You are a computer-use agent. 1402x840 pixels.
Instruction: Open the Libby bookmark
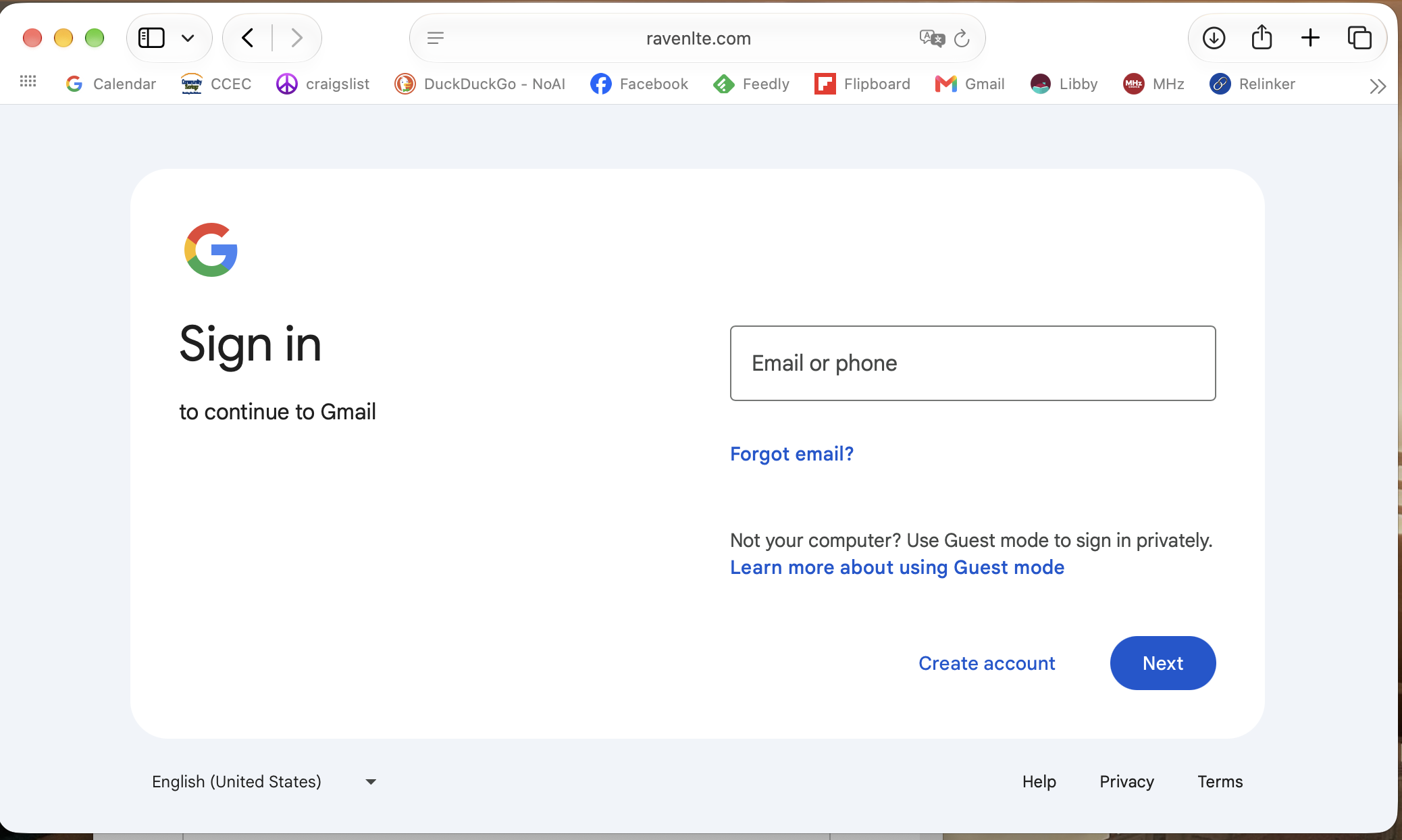(1064, 84)
